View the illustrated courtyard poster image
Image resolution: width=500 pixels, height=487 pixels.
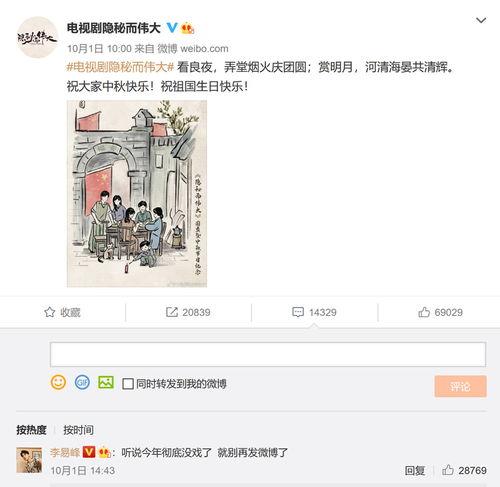pyautogui.click(x=137, y=194)
